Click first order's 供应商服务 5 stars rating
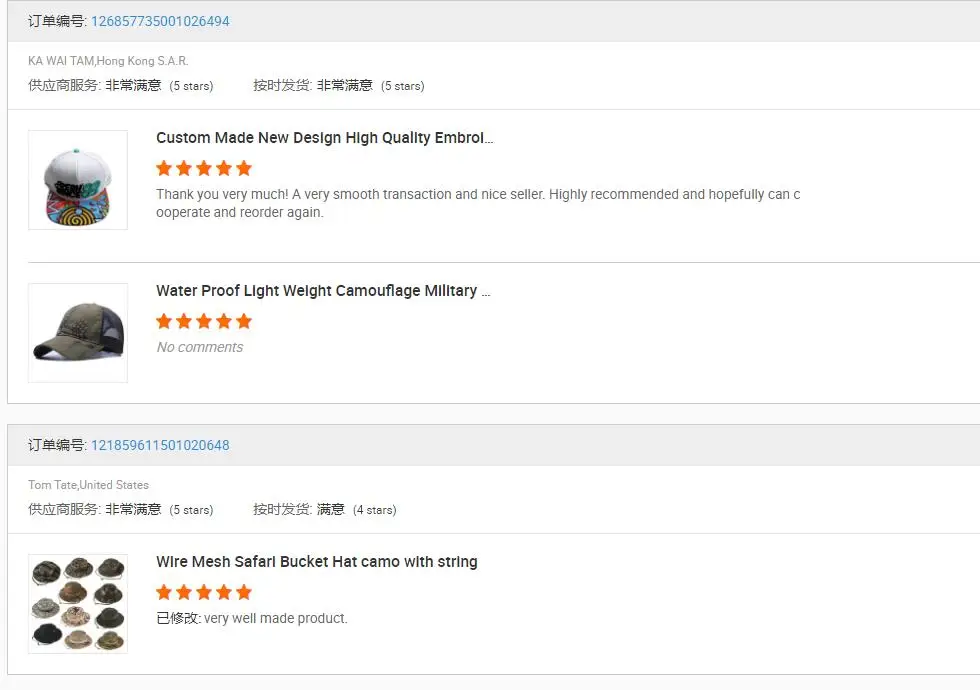This screenshot has height=690, width=980. 160,86
